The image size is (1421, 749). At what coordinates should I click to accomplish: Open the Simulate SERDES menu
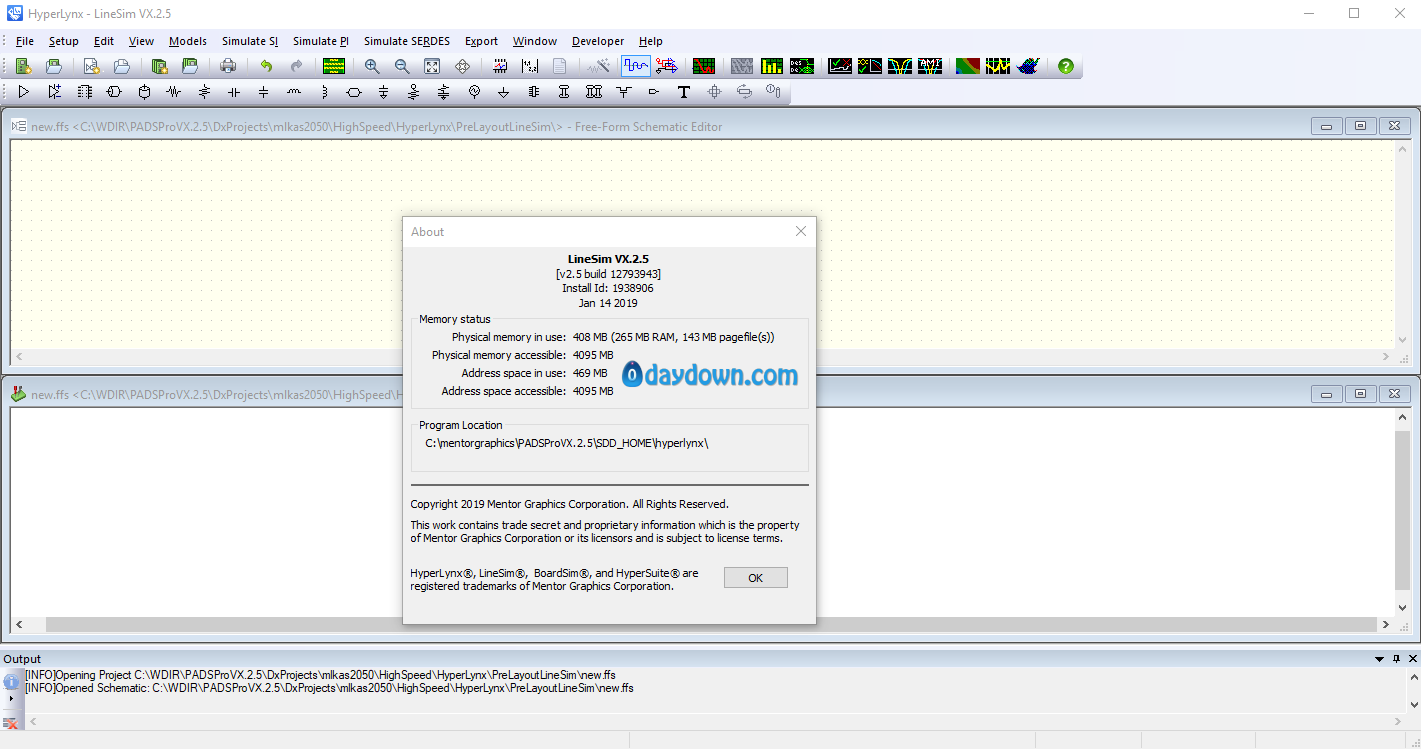pos(407,41)
